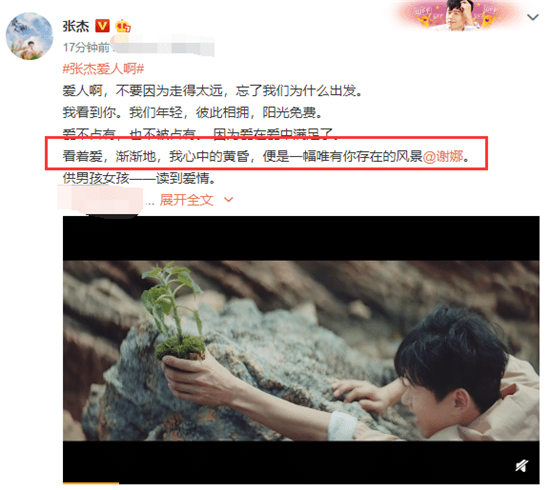Click the 17分钟前 timestamp
The height and width of the screenshot is (490, 550).
pyautogui.click(x=86, y=47)
